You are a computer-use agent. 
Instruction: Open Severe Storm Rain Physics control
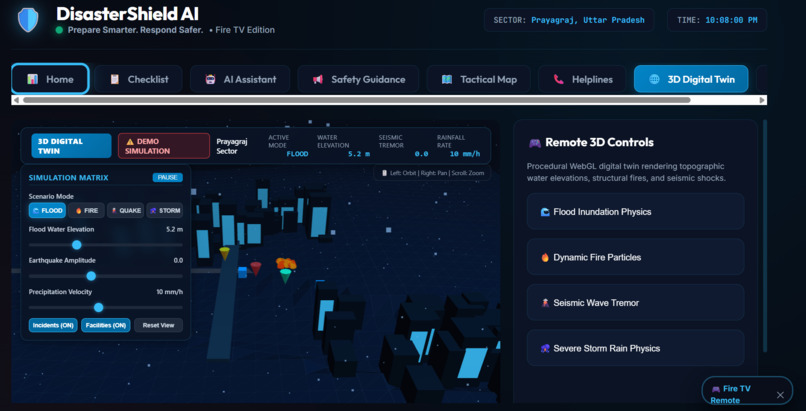pos(635,348)
